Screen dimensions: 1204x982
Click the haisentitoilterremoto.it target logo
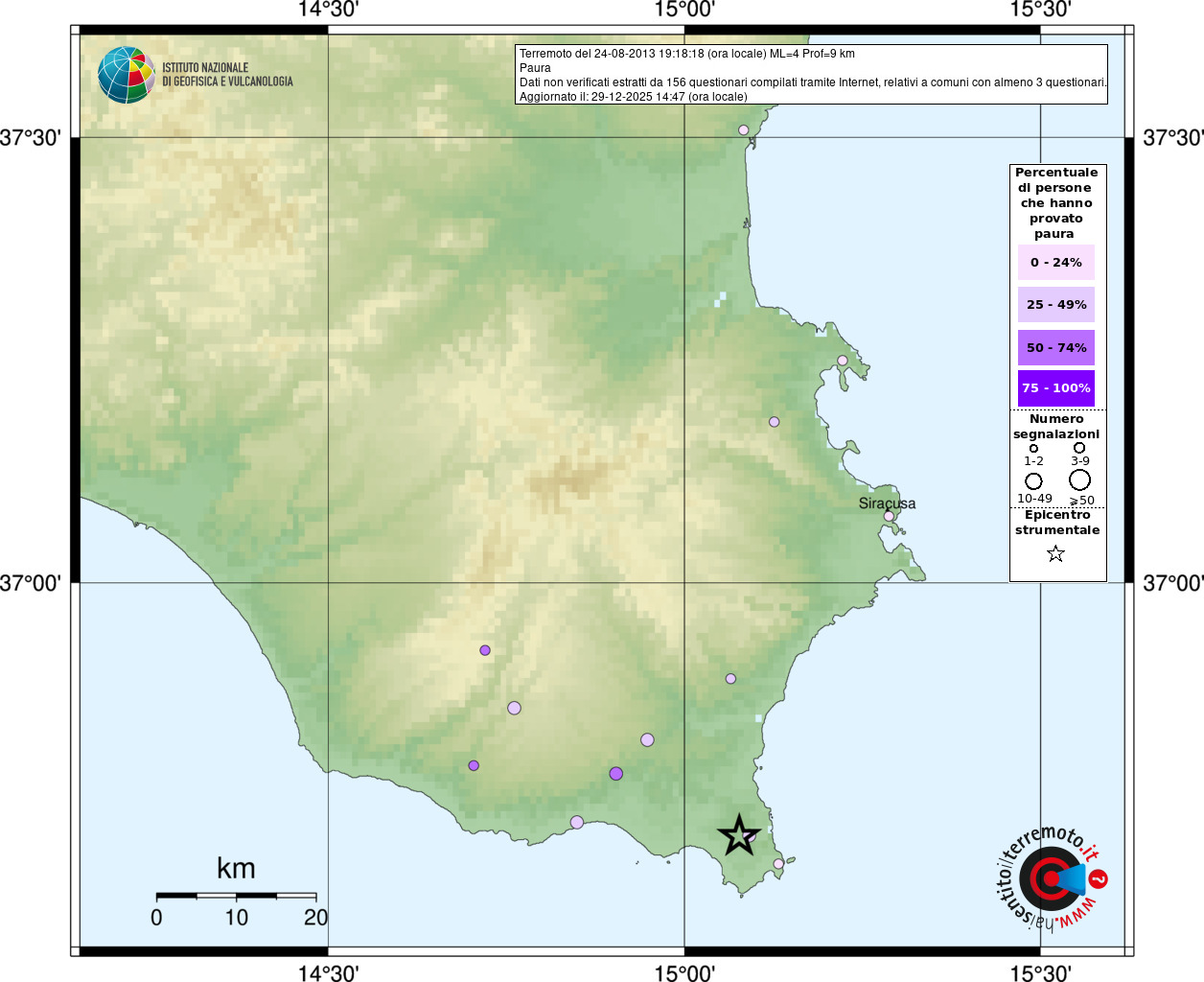1052,877
